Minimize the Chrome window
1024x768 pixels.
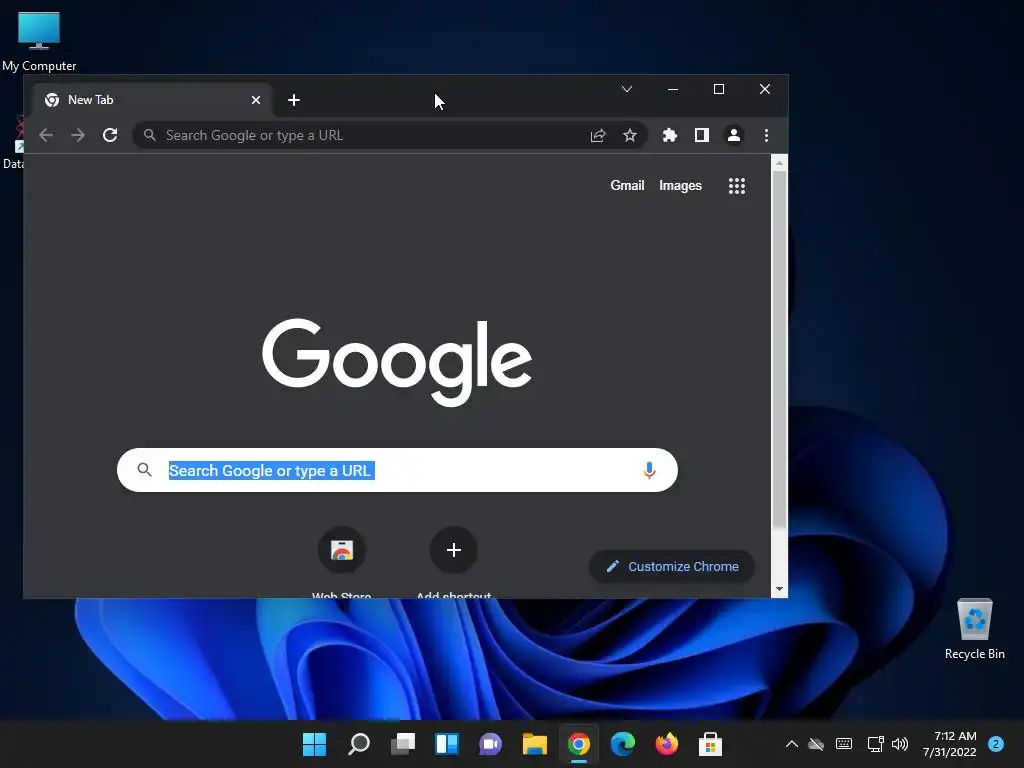[x=673, y=89]
